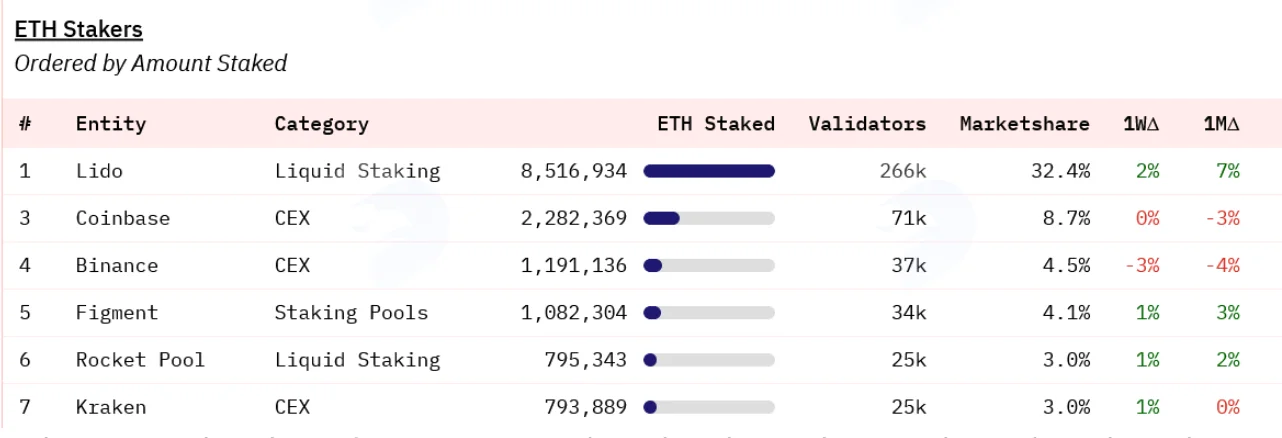
Task: Open the Figment entity entry
Action: [x=117, y=312]
